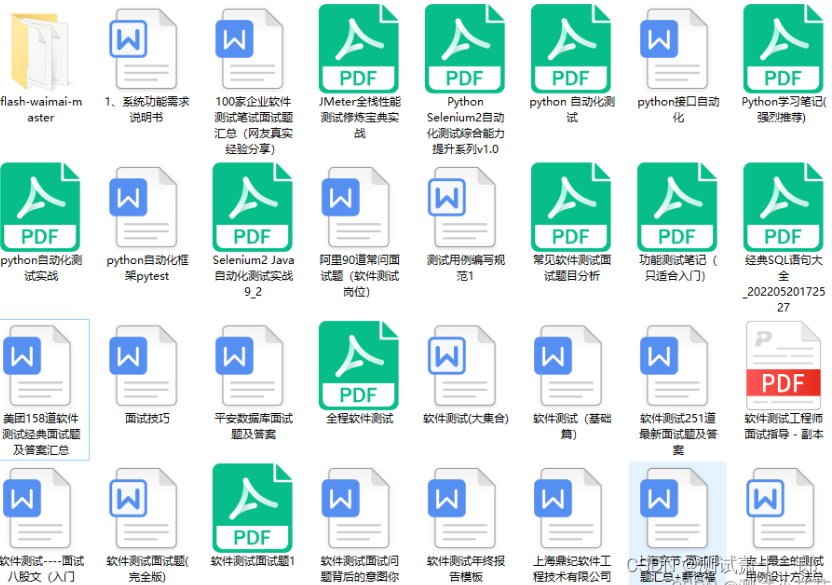Select the 美团158道软件测试经典面试题及答案汇总 Word icon

pos(37,366)
